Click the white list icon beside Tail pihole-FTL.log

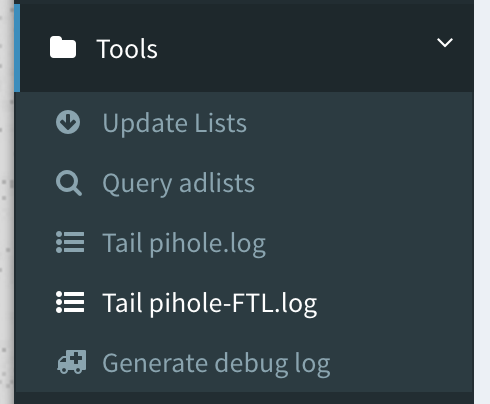coord(70,302)
